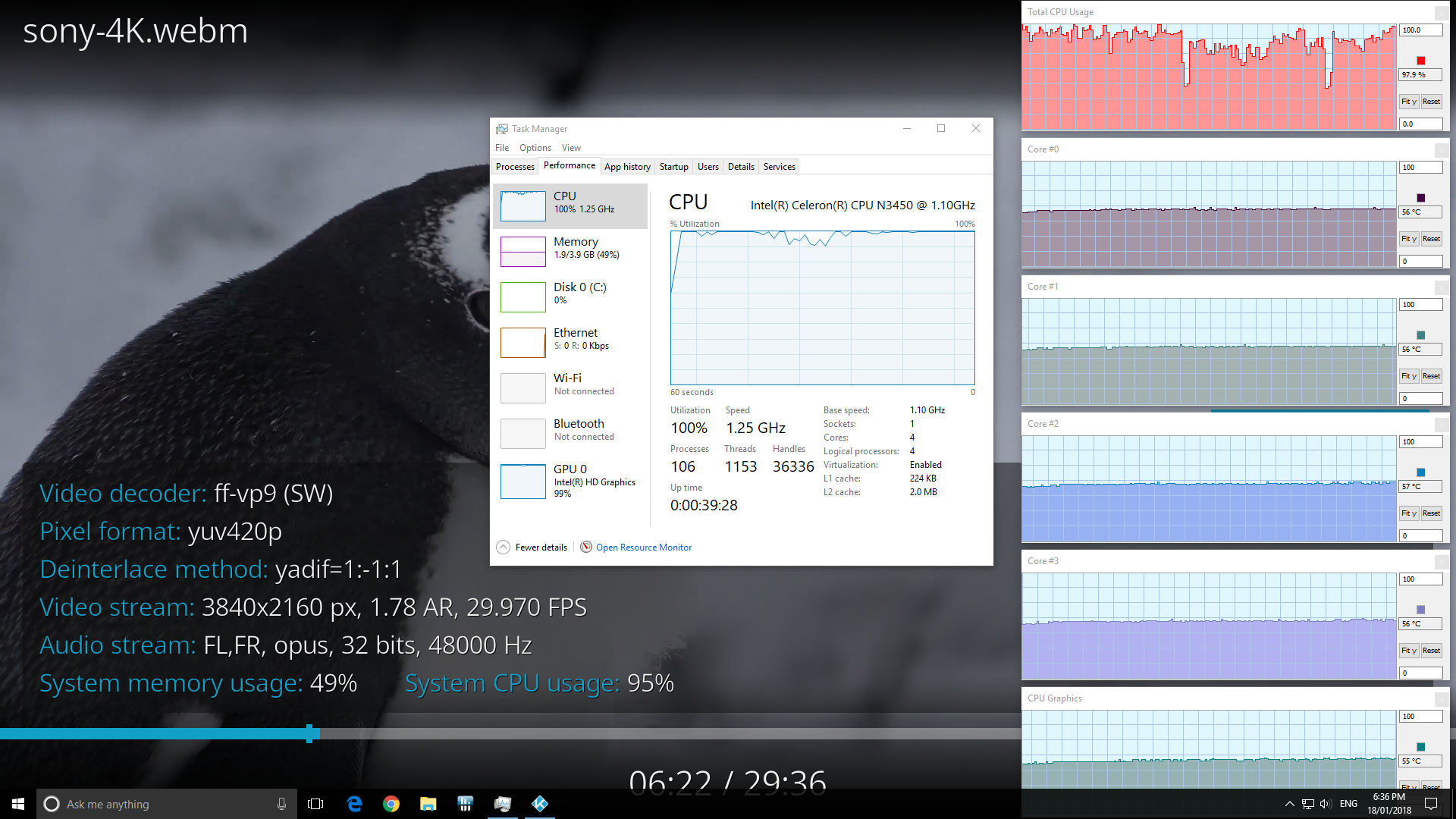Launch Microsoft Edge from the taskbar
Screen dimensions: 1456x819
pos(354,804)
